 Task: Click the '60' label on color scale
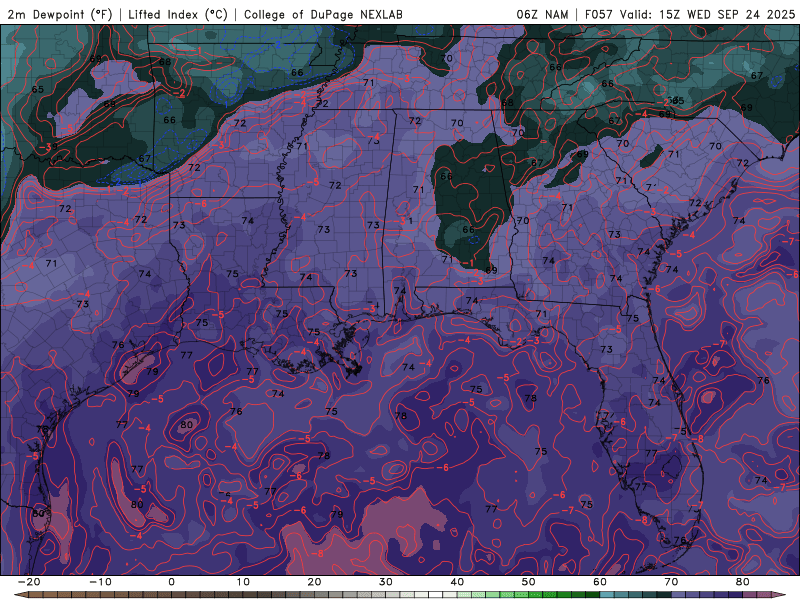[x=600, y=582]
